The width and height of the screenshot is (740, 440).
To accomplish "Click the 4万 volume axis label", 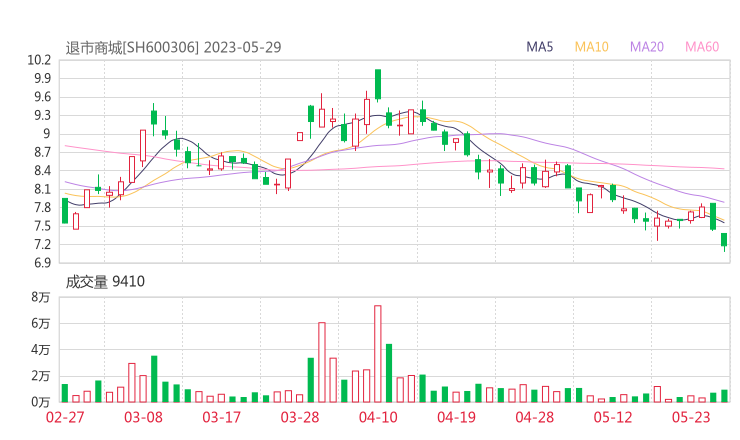I will point(41,350).
